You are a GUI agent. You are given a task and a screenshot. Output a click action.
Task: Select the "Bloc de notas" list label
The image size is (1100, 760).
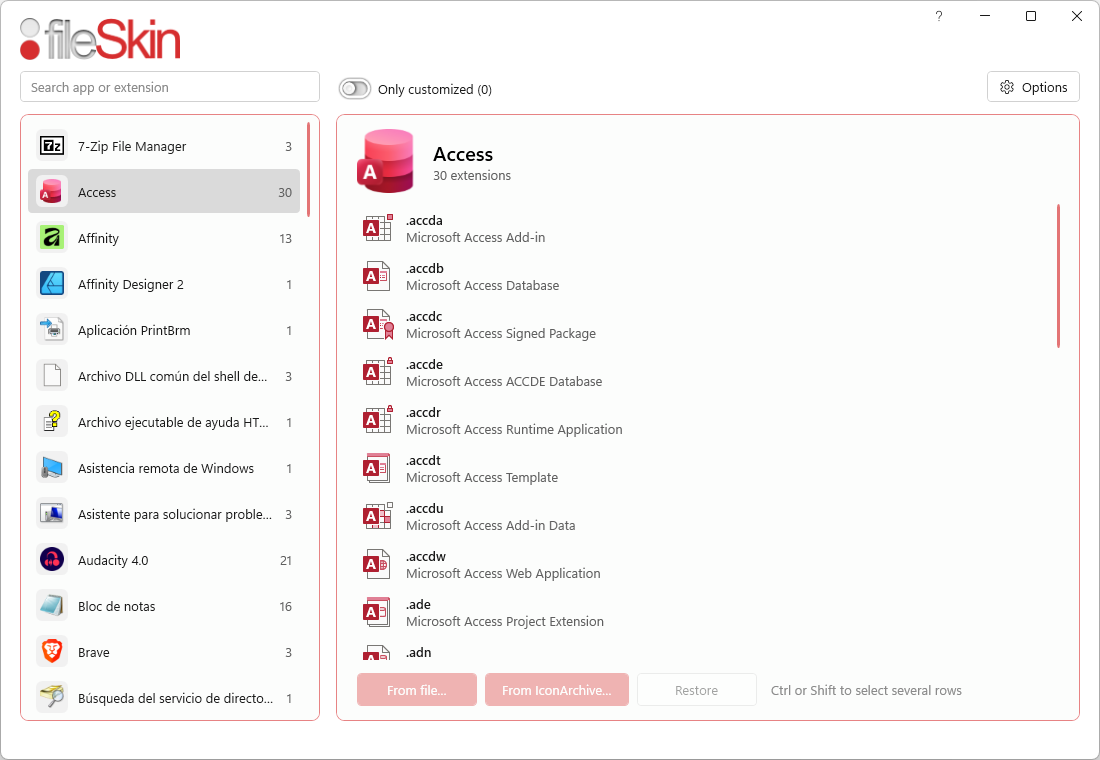(x=116, y=606)
